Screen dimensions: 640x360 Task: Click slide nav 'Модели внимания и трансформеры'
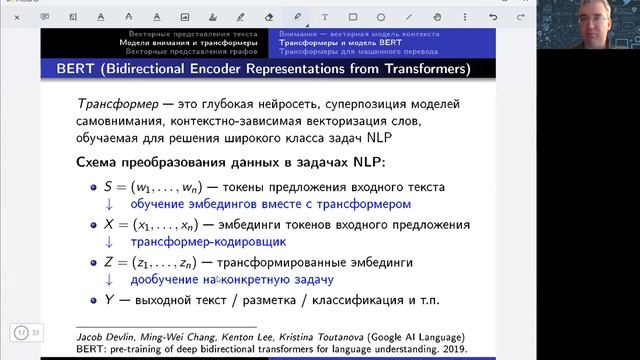pyautogui.click(x=189, y=42)
